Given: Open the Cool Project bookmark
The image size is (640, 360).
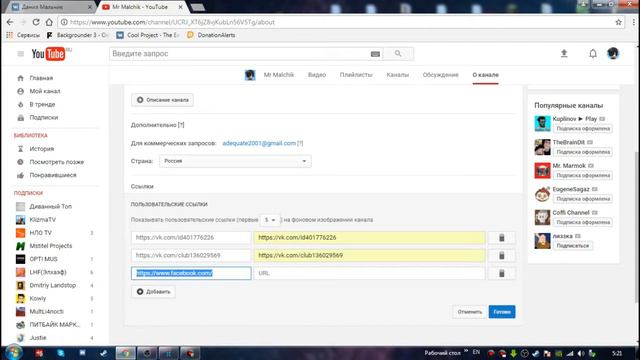Looking at the screenshot, I should pyautogui.click(x=148, y=35).
